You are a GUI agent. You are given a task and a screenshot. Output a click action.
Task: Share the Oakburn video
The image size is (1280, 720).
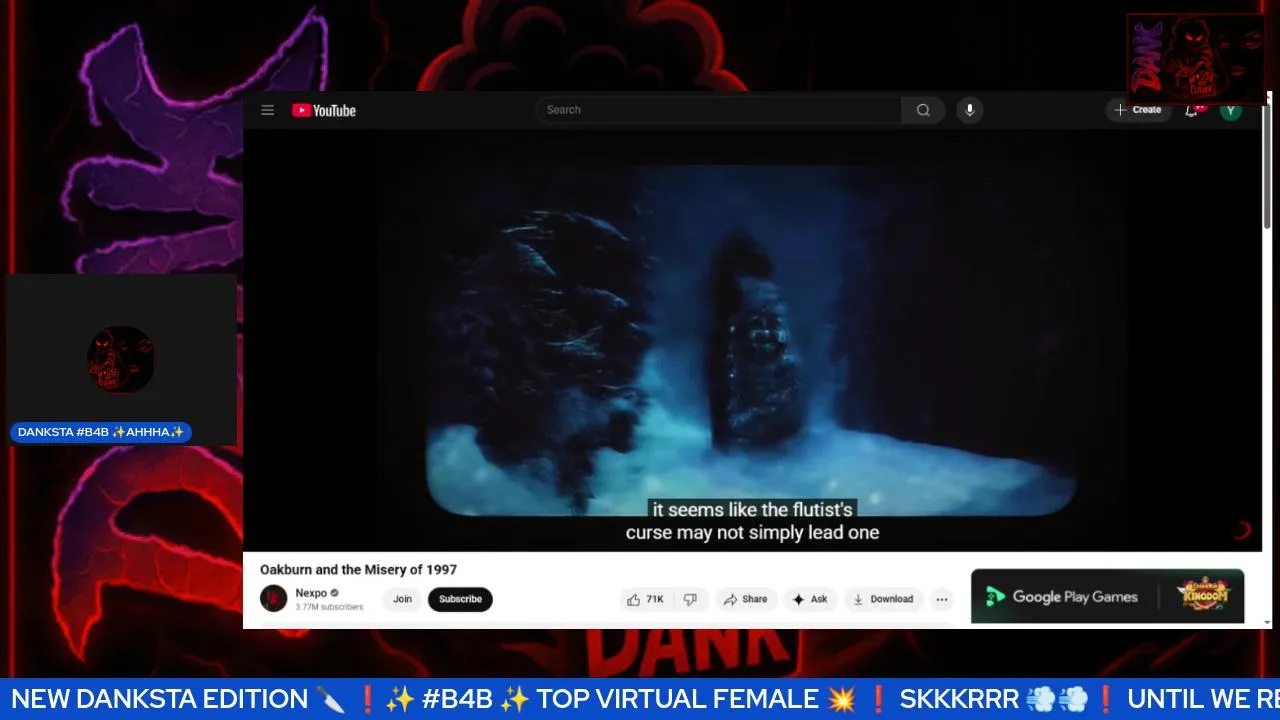point(746,599)
